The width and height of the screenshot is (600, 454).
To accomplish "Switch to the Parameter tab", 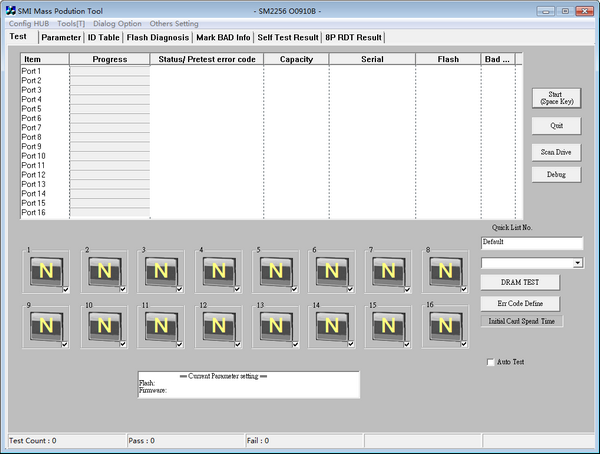I will coord(61,37).
